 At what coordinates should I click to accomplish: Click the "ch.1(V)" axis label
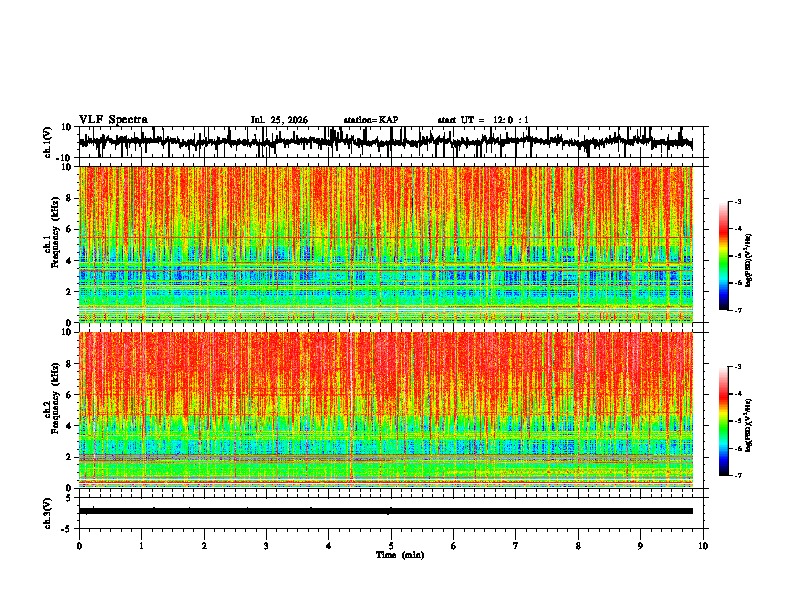48,142
